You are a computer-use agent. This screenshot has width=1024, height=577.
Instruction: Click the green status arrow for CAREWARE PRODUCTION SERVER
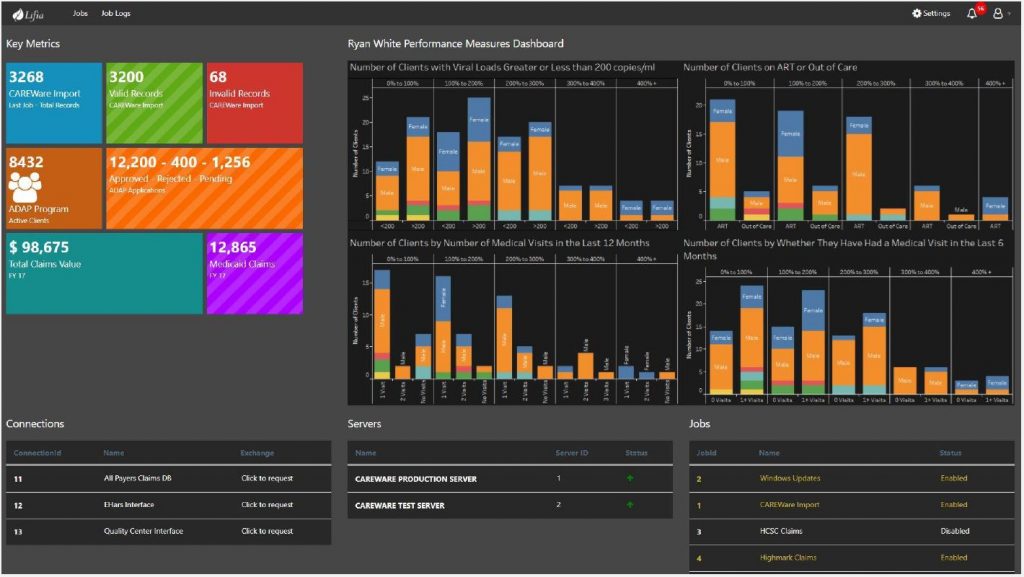(x=631, y=479)
